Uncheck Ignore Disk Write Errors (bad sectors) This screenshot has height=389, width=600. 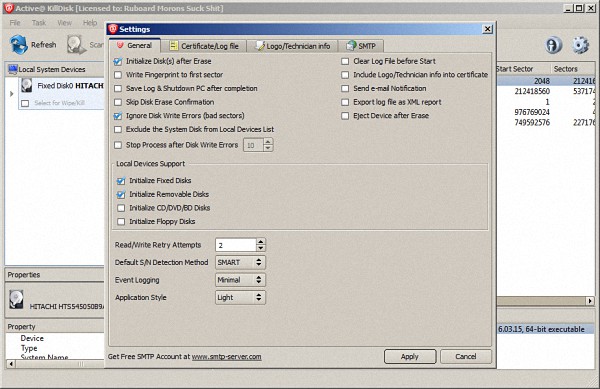tap(118, 116)
